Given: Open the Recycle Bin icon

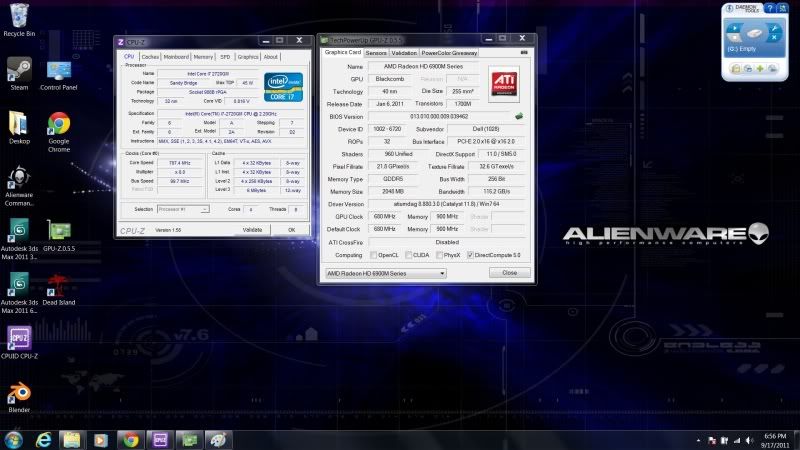Looking at the screenshot, I should [19, 15].
